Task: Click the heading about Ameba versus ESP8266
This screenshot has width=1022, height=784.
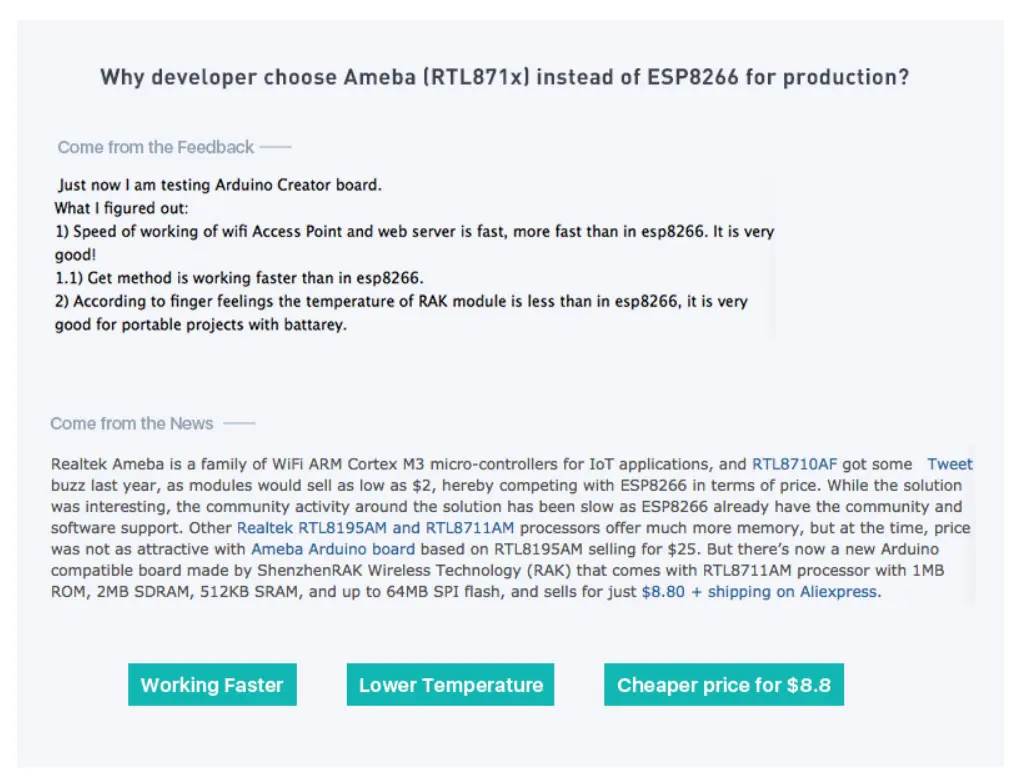Action: coord(504,77)
